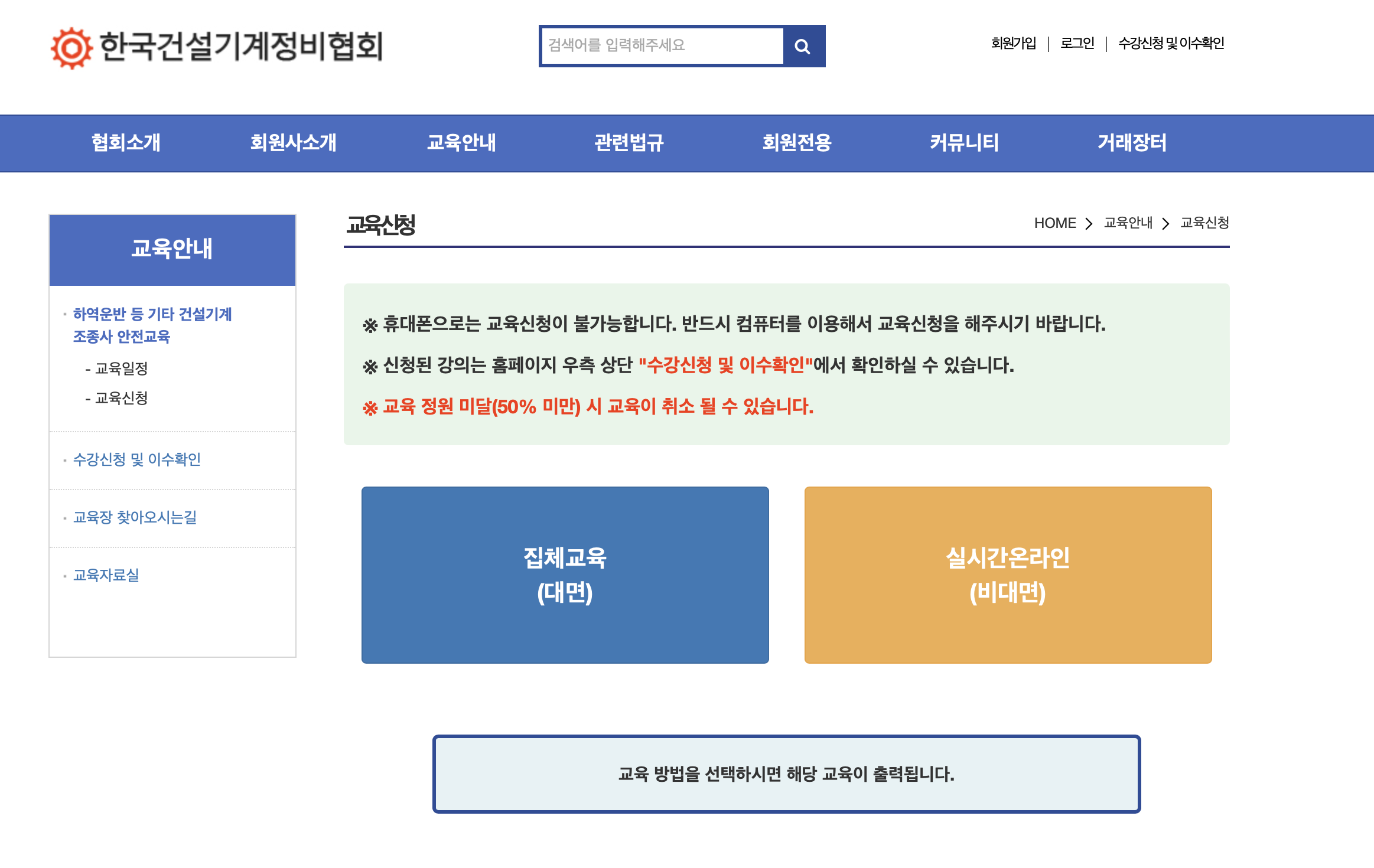
Task: Click the chevron between HOME and 교육안내
Action: 1089,223
